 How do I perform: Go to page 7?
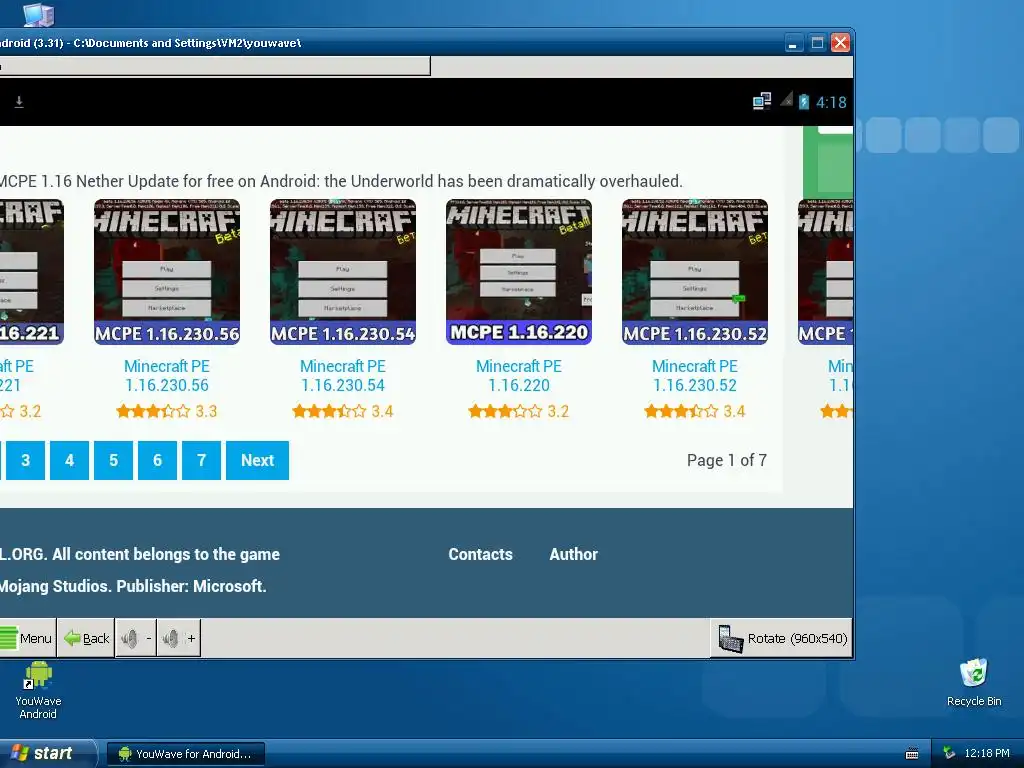[x=201, y=460]
